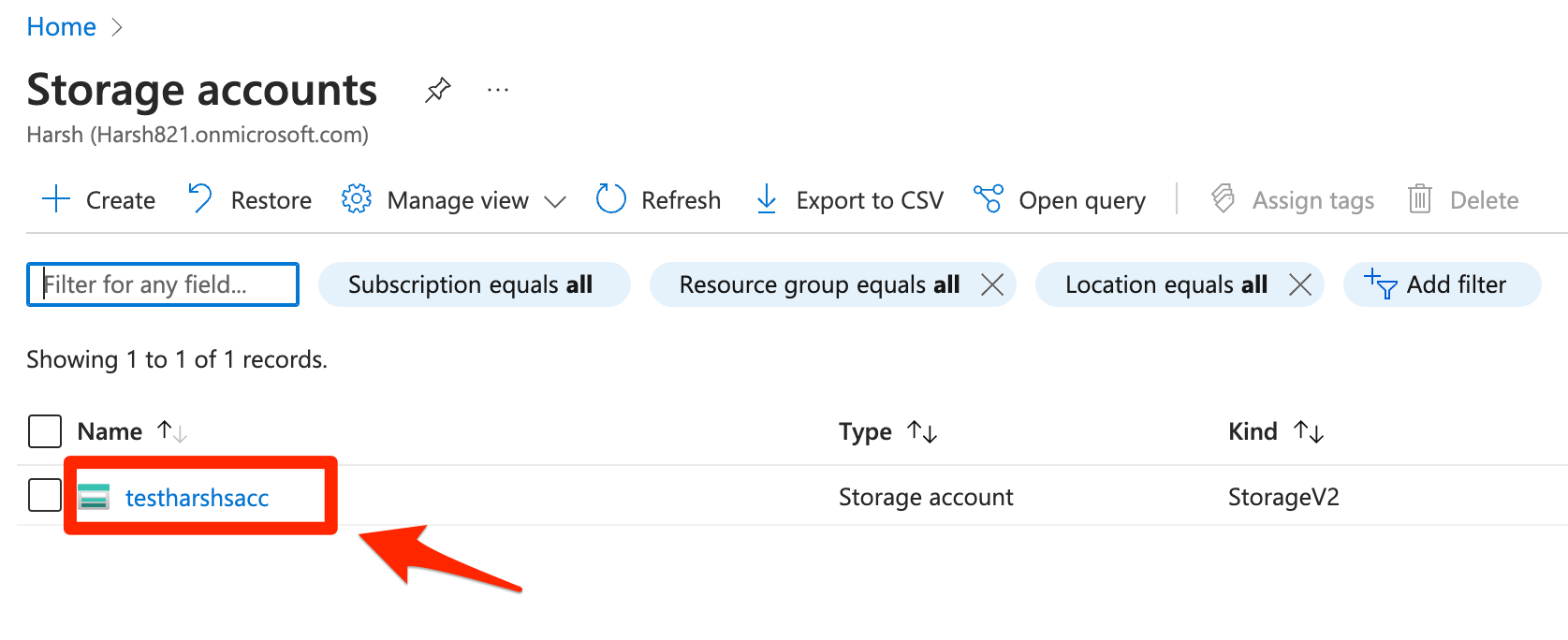This screenshot has width=1568, height=640.
Task: Click the Restore arrow icon
Action: [200, 198]
